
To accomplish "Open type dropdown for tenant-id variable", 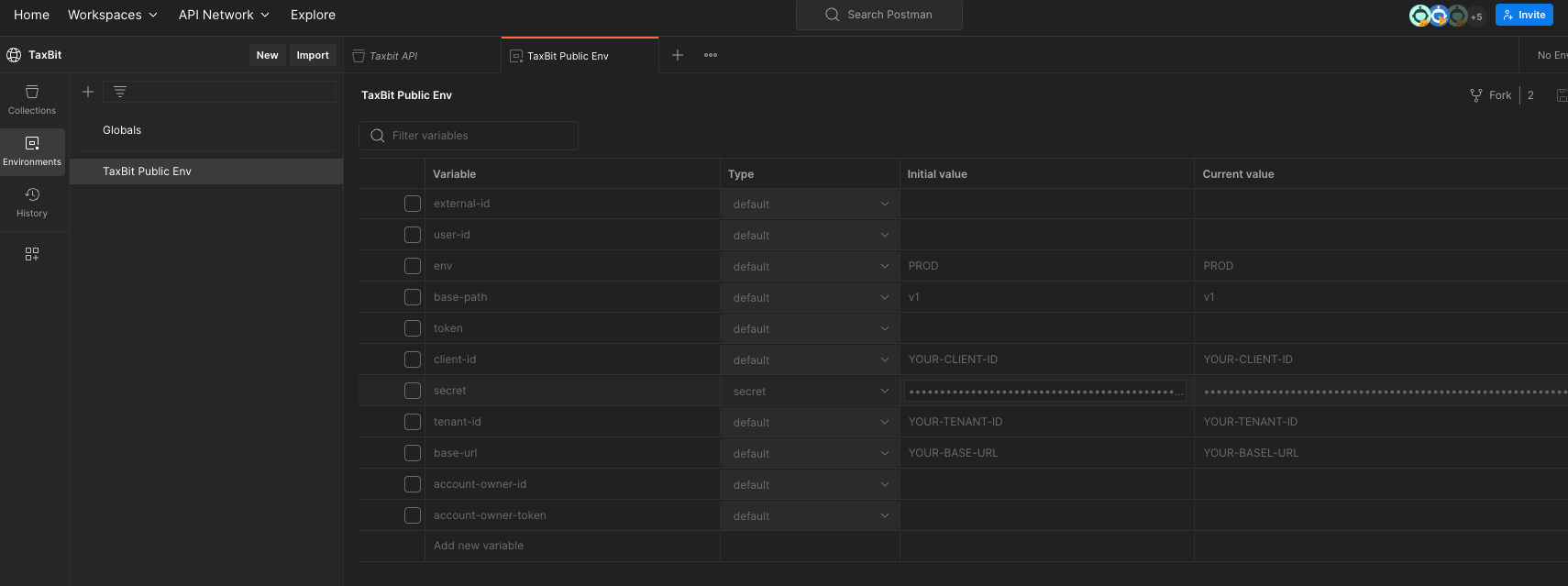I will coord(810,423).
